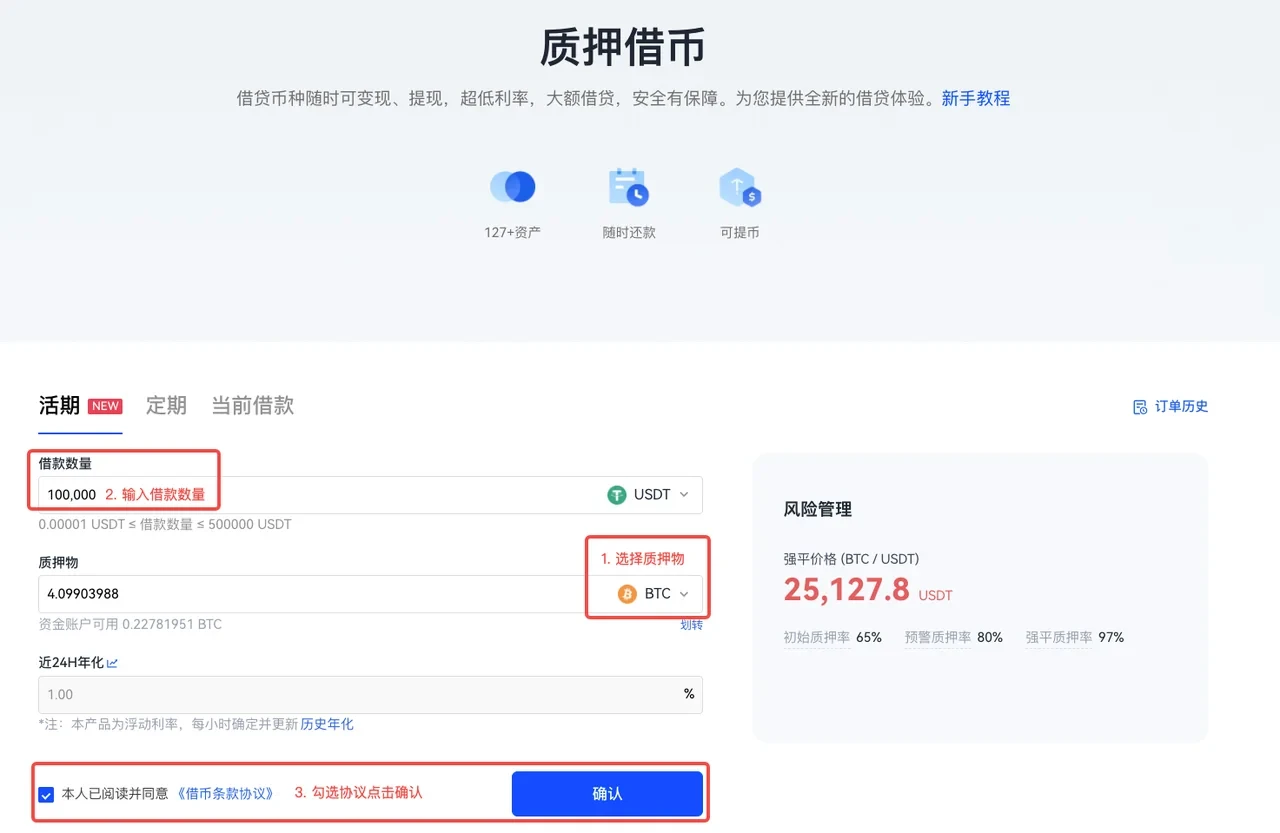The height and width of the screenshot is (833, 1280).
Task: Click the calendar clock repay-anytime icon
Action: tap(628, 187)
